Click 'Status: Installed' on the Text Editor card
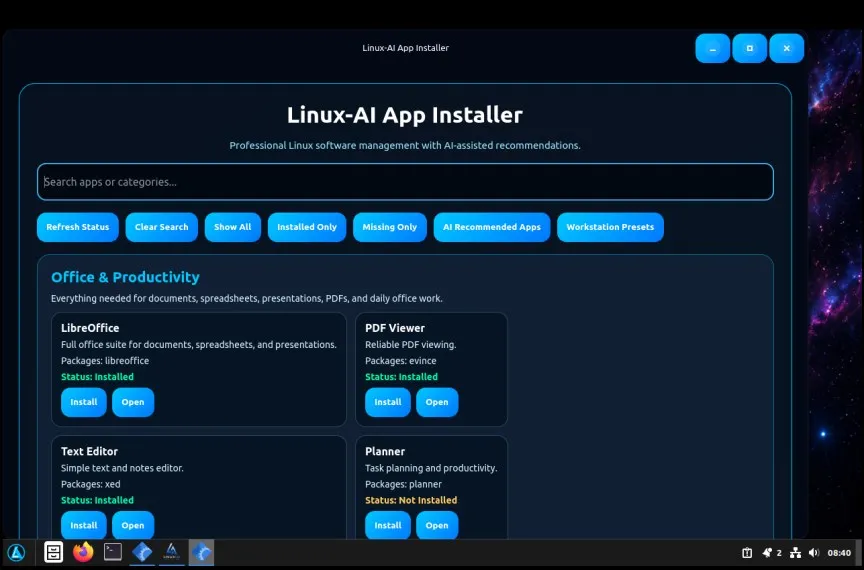The height and width of the screenshot is (570, 864). click(97, 501)
